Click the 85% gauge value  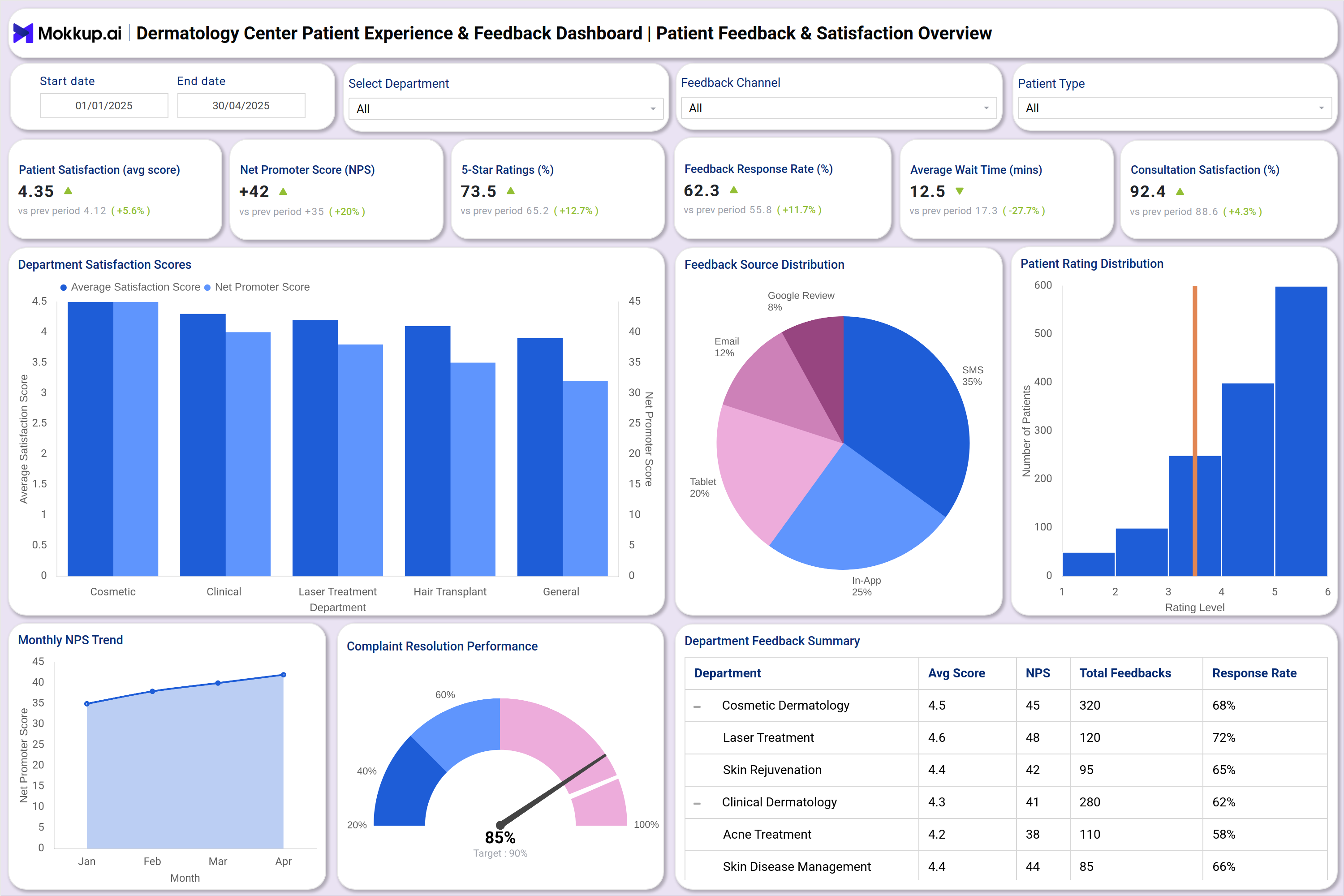point(500,838)
